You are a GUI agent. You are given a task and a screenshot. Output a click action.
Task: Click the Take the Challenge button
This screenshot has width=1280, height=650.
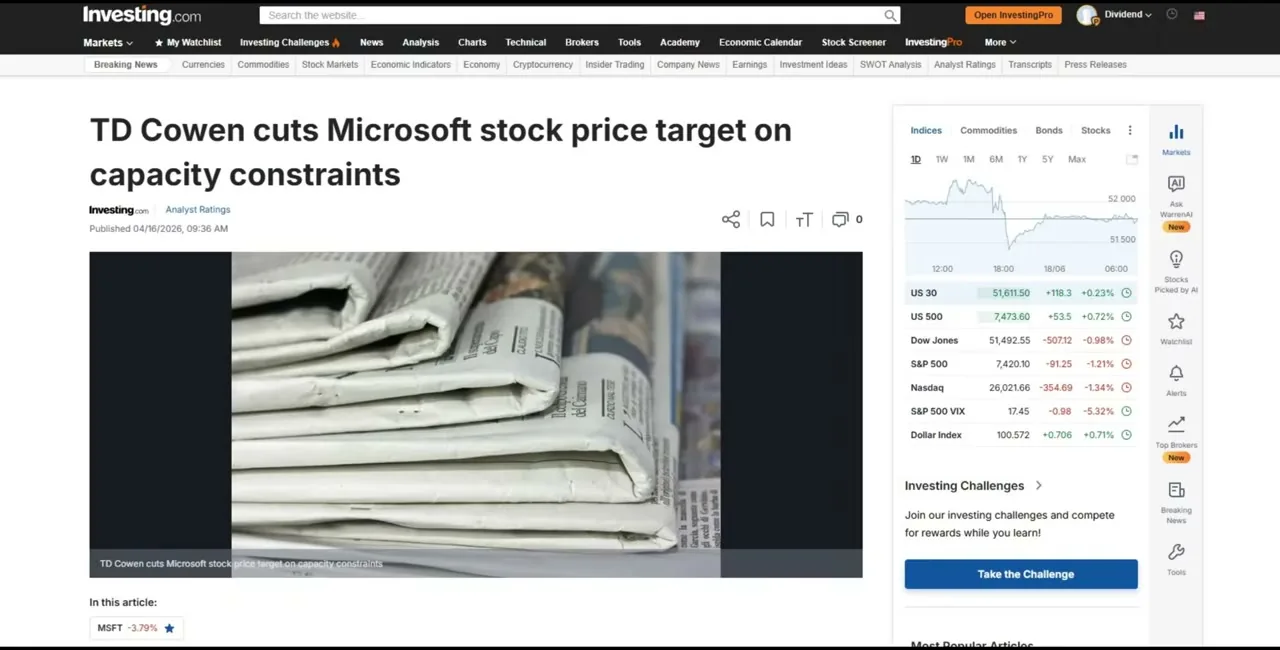(1021, 574)
